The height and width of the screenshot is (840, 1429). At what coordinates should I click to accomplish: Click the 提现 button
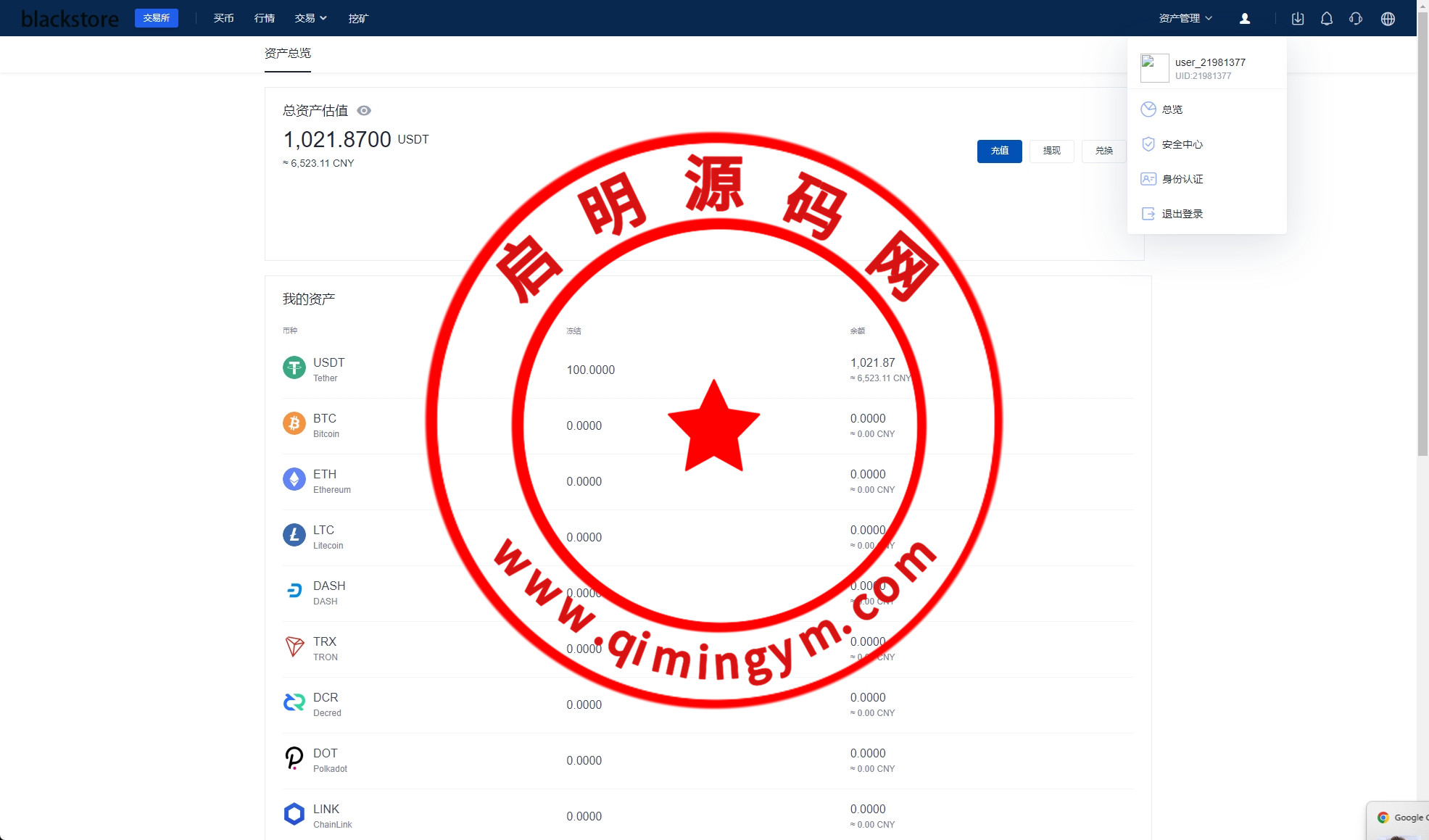pyautogui.click(x=1051, y=151)
